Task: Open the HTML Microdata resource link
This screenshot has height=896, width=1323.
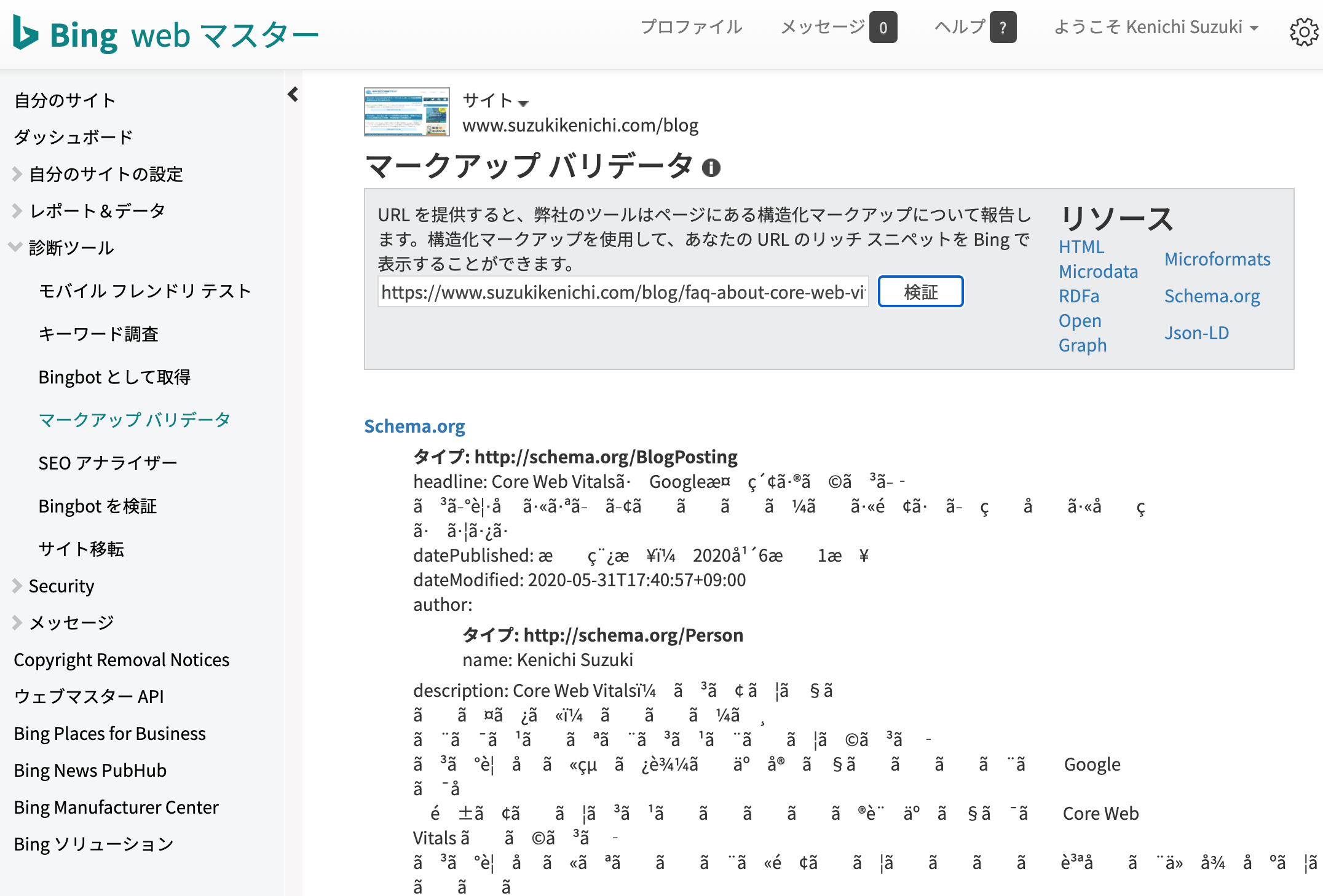Action: (x=1098, y=259)
